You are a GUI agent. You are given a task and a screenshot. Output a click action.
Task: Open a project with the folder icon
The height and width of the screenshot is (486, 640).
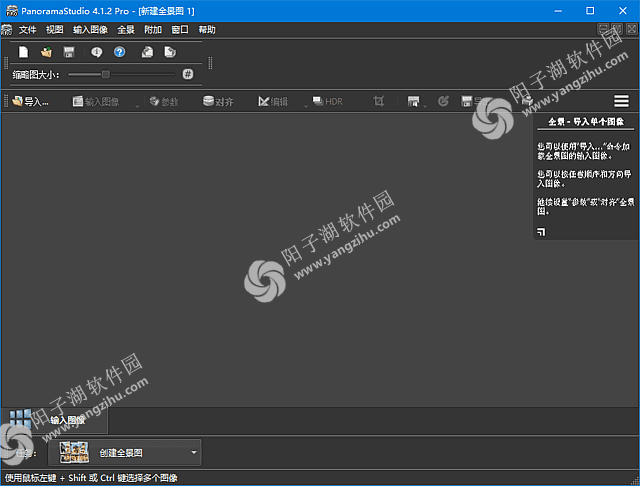[x=46, y=52]
